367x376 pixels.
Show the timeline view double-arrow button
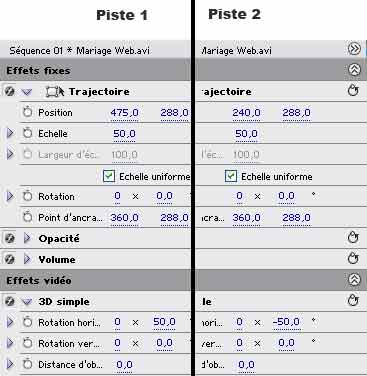tap(354, 49)
